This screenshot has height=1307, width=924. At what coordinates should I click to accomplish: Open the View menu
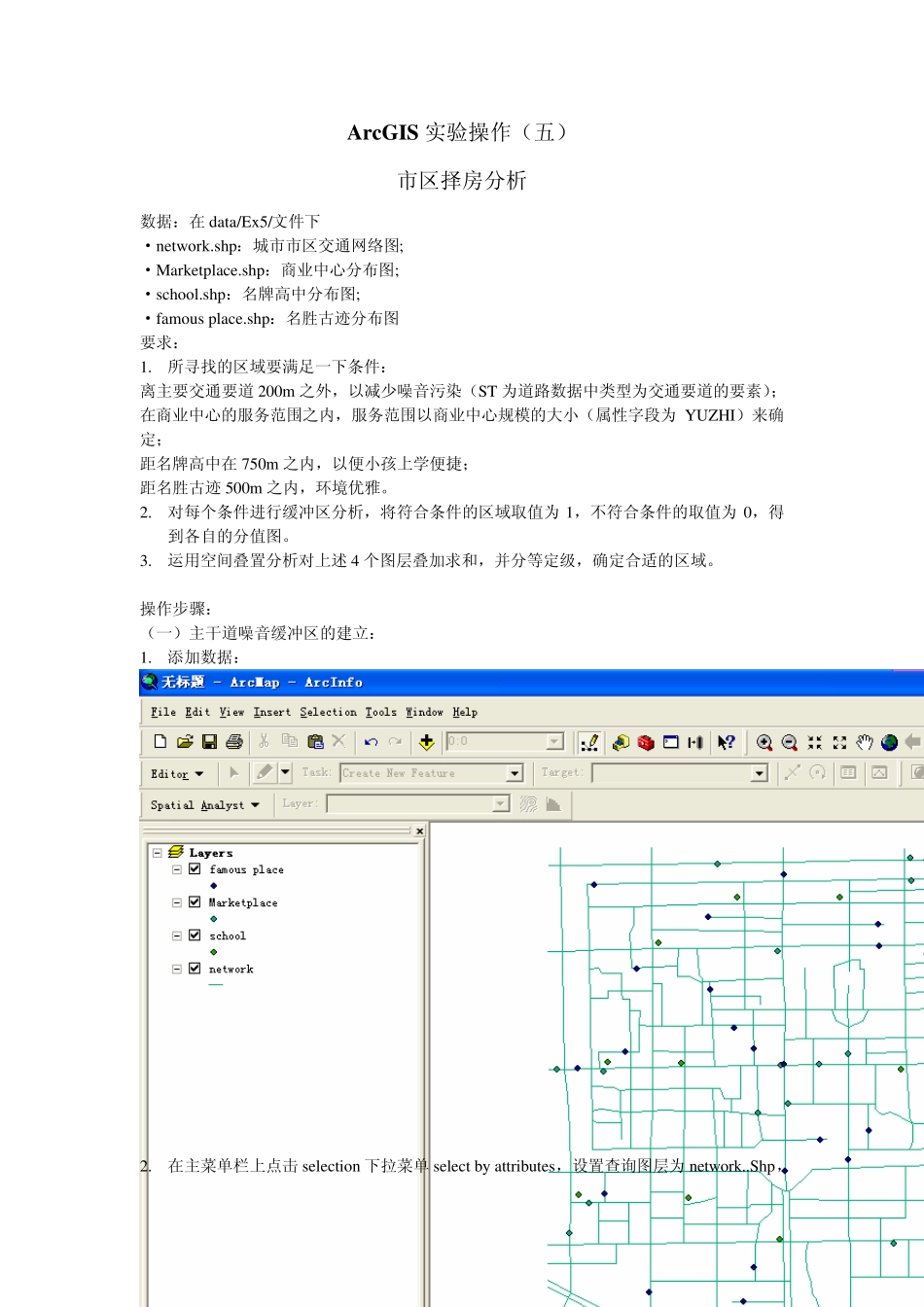231,712
